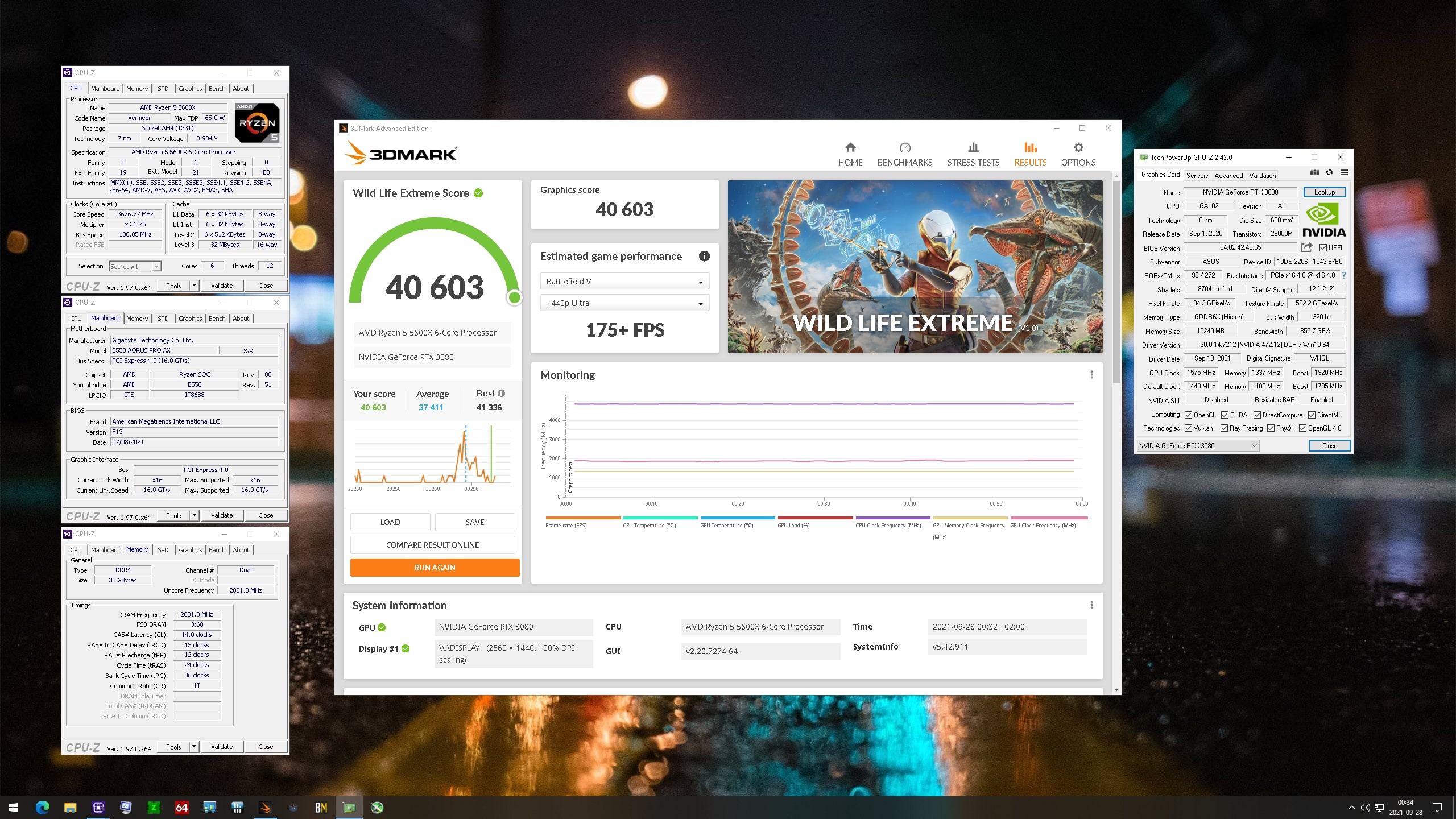Toggle the PhysX checkbox in GPU-Z
Viewport: 1456px width, 819px height.
[1271, 428]
